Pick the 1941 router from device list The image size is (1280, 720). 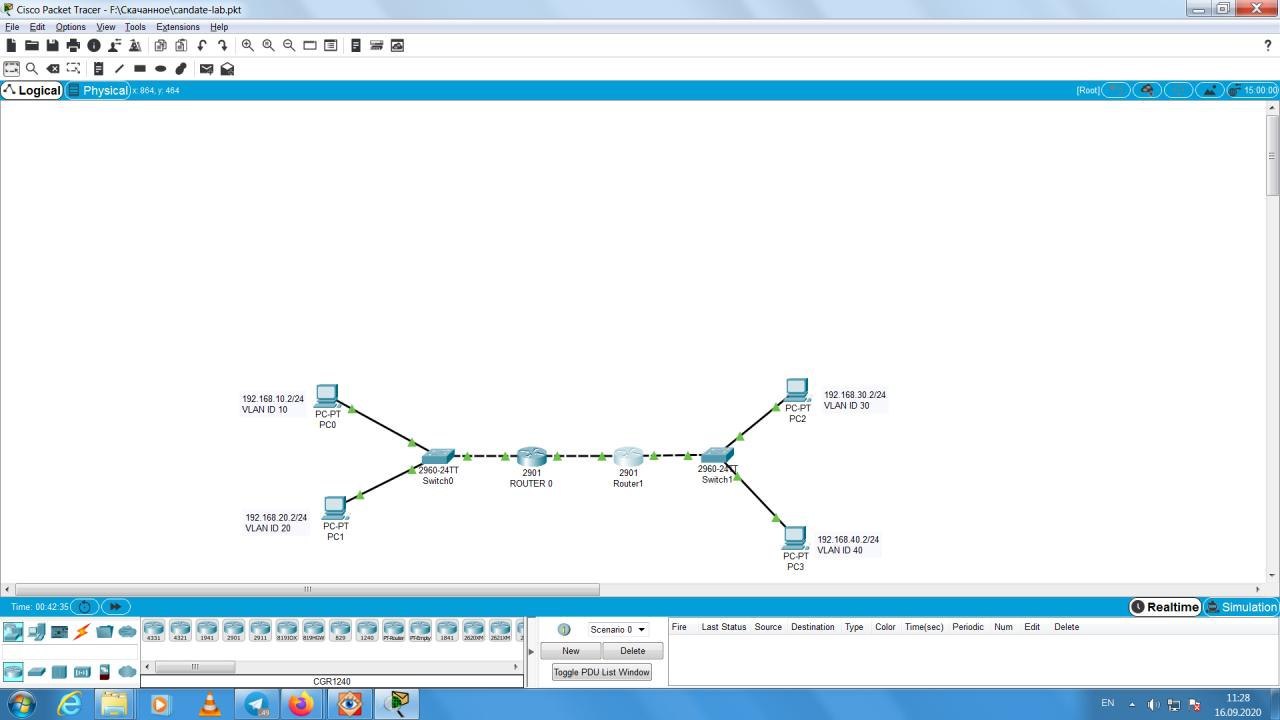pos(207,631)
